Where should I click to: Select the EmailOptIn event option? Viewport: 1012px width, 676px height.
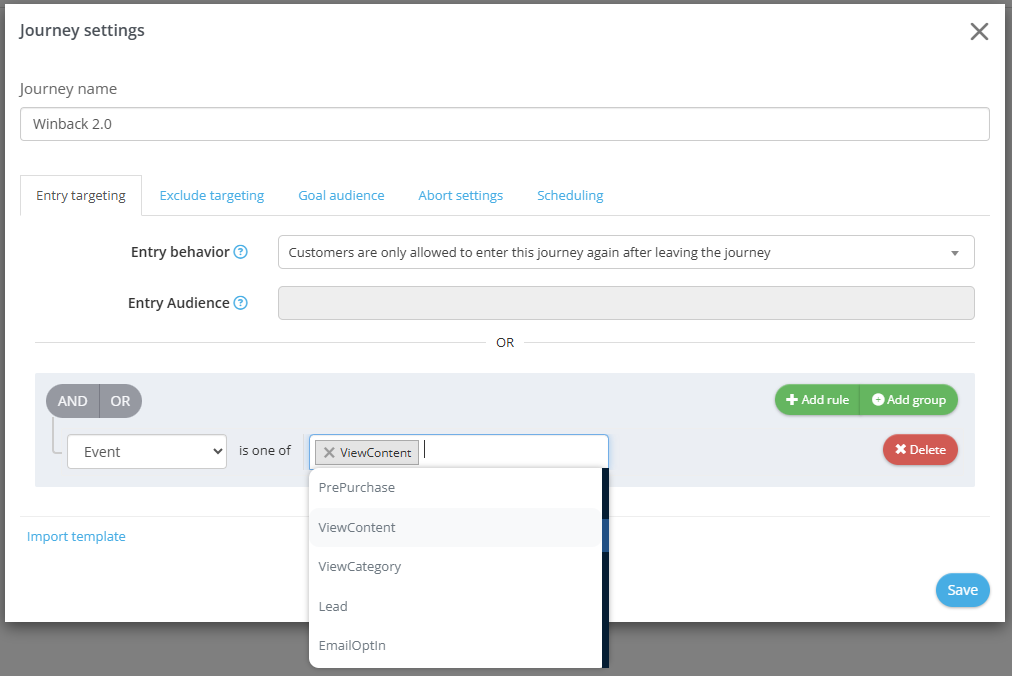coord(351,645)
